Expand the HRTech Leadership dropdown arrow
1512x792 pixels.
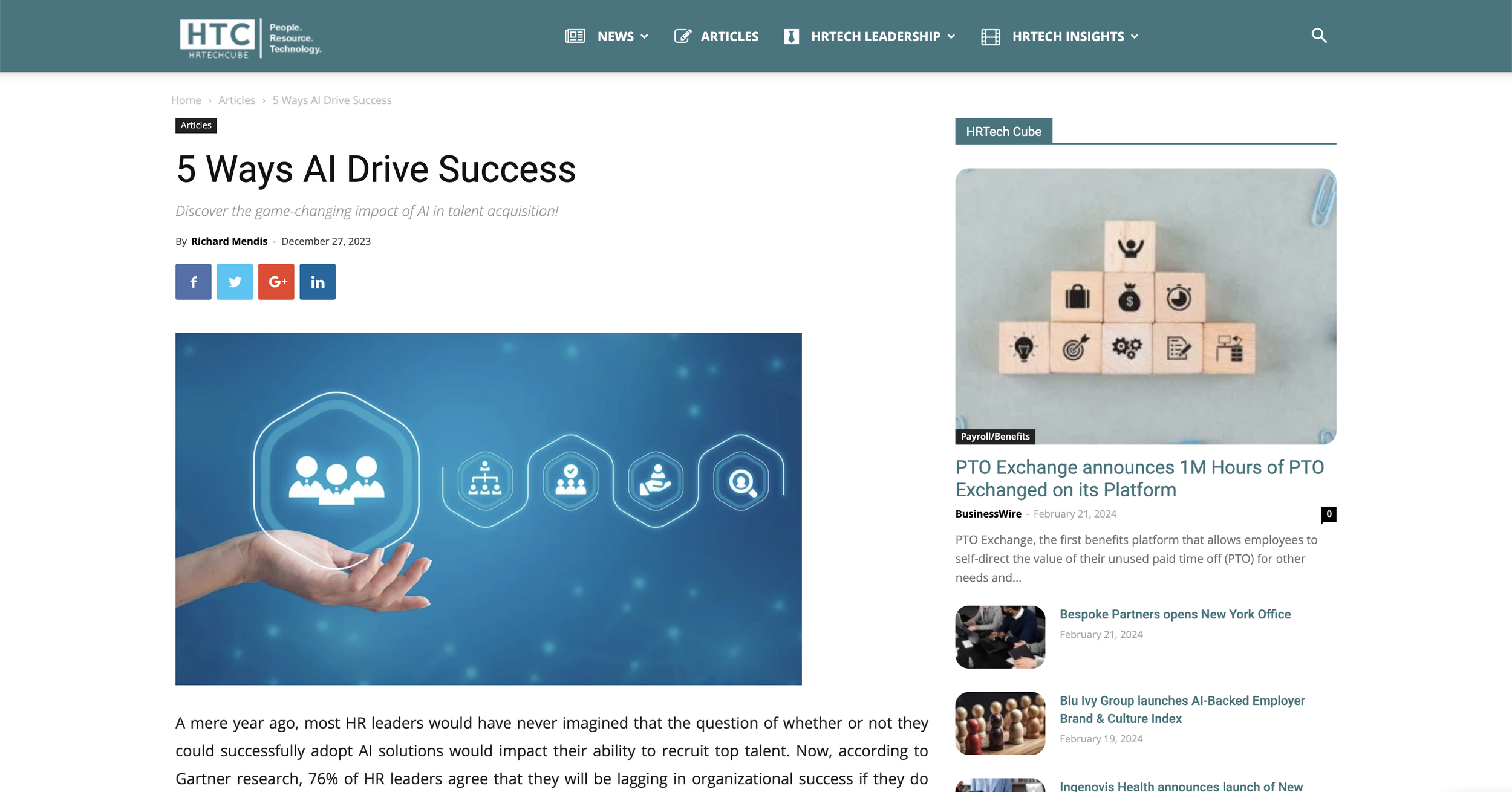(951, 37)
